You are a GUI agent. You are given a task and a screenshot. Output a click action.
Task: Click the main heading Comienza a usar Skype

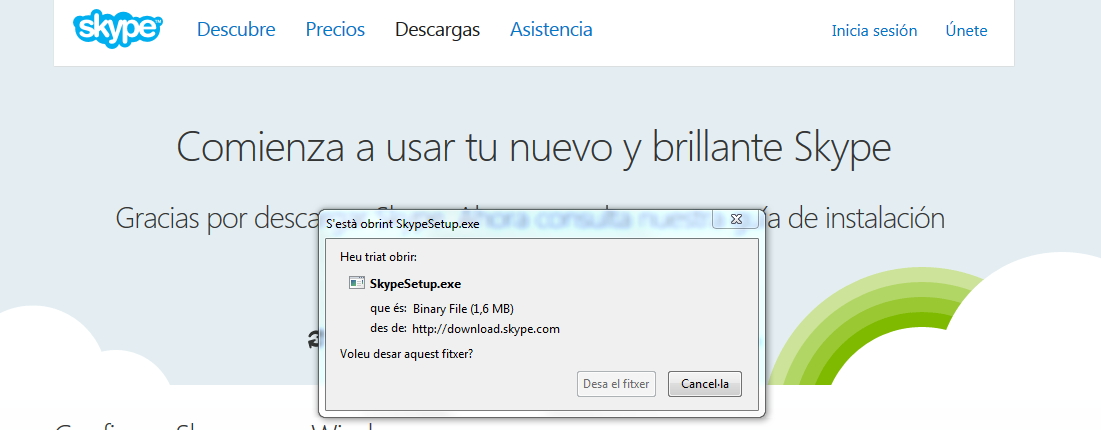click(x=533, y=148)
